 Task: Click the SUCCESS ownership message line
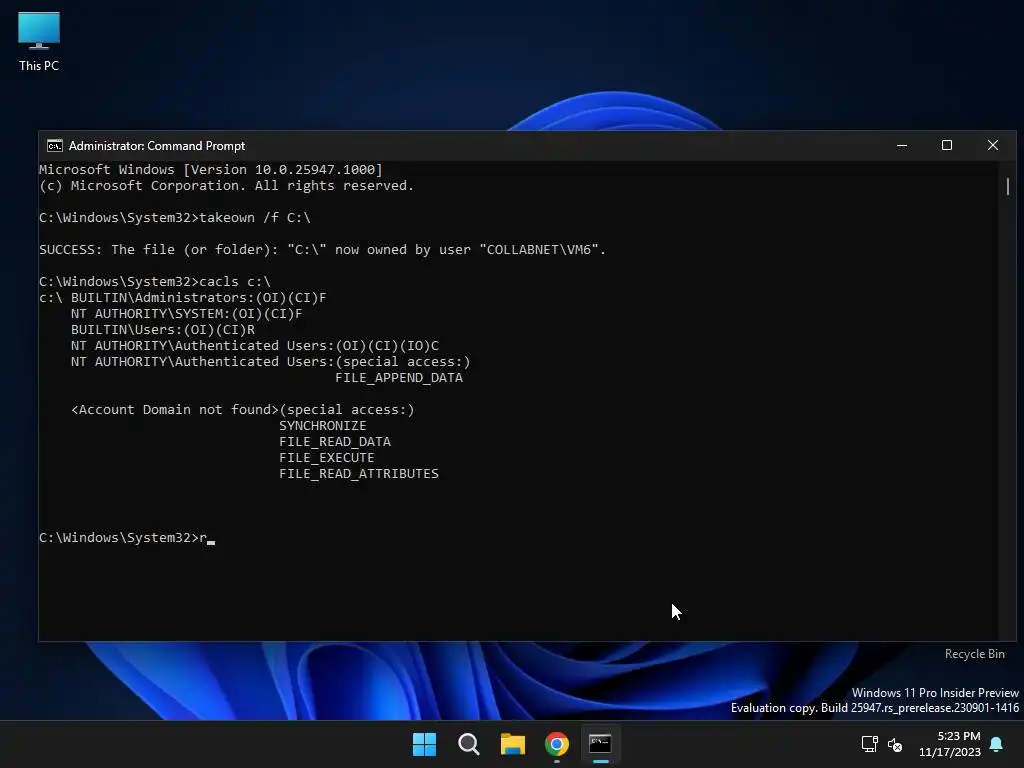pyautogui.click(x=322, y=249)
